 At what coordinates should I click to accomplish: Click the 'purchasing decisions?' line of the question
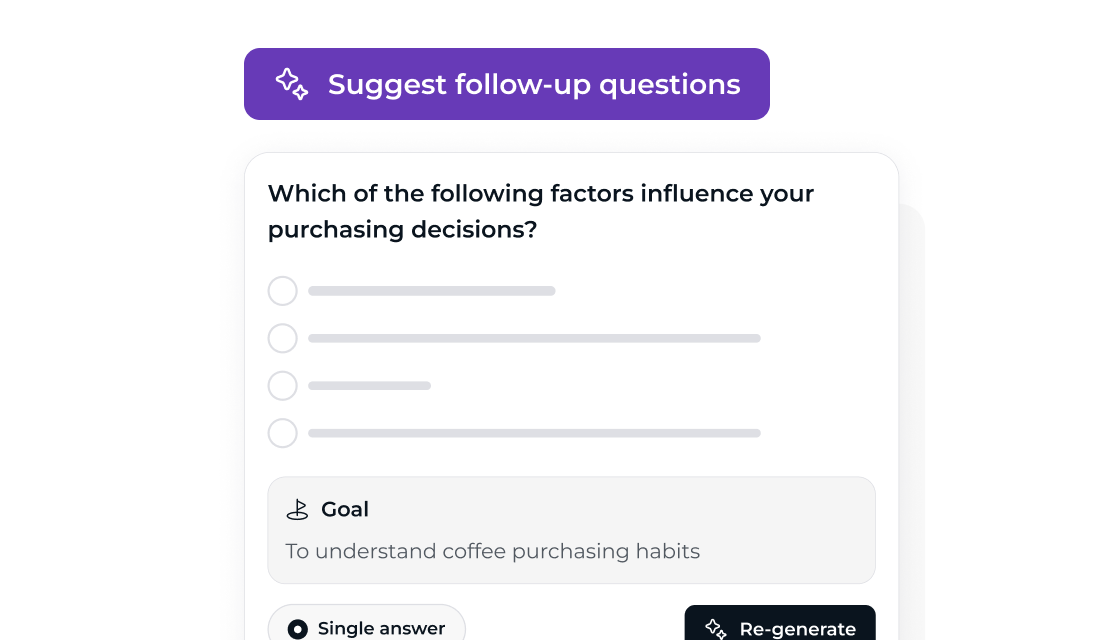pos(402,230)
